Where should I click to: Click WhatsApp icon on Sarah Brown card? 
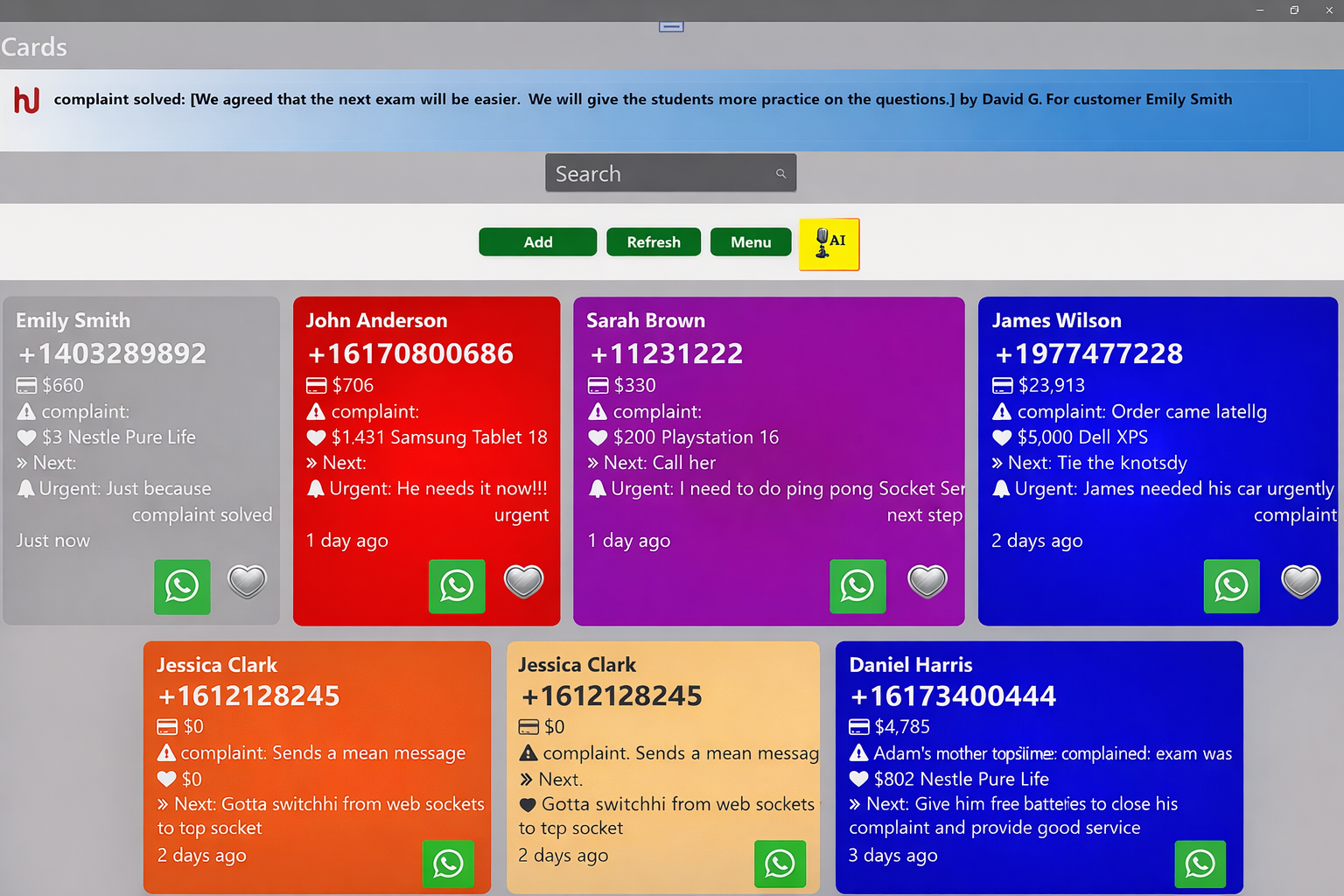pos(857,586)
